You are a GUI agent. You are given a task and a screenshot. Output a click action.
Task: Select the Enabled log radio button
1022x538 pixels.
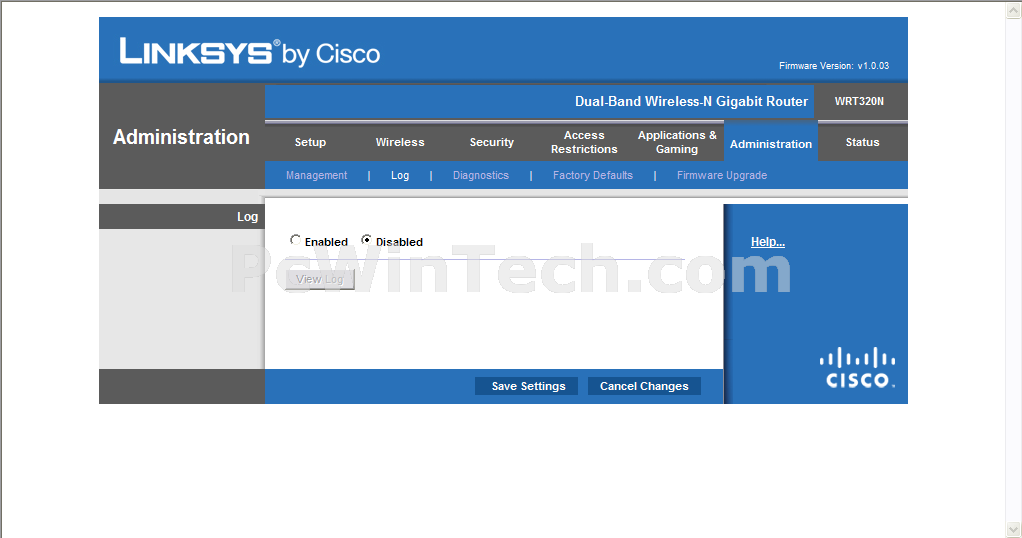pos(295,240)
